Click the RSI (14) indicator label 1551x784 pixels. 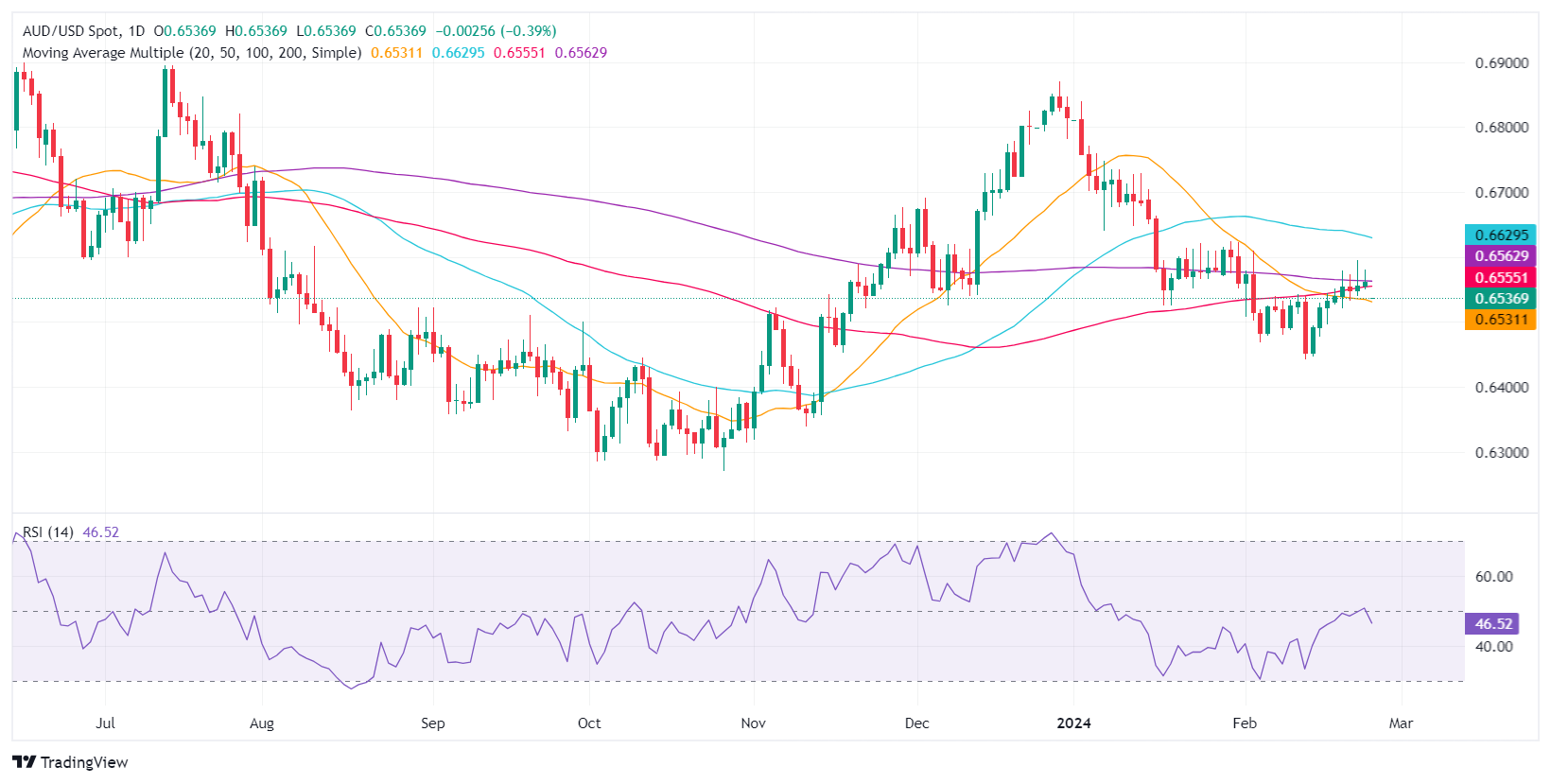point(48,532)
